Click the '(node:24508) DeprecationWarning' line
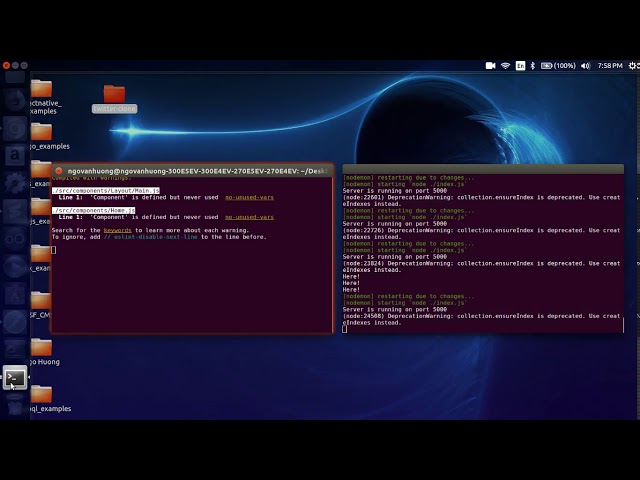The height and width of the screenshot is (480, 640). (481, 316)
